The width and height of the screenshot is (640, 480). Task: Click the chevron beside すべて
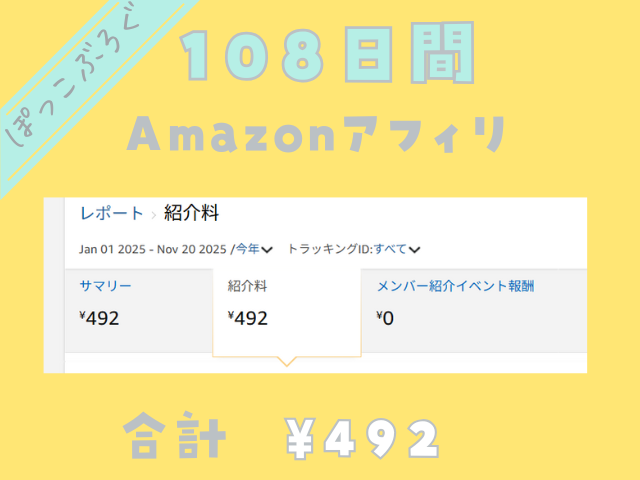click(x=414, y=250)
